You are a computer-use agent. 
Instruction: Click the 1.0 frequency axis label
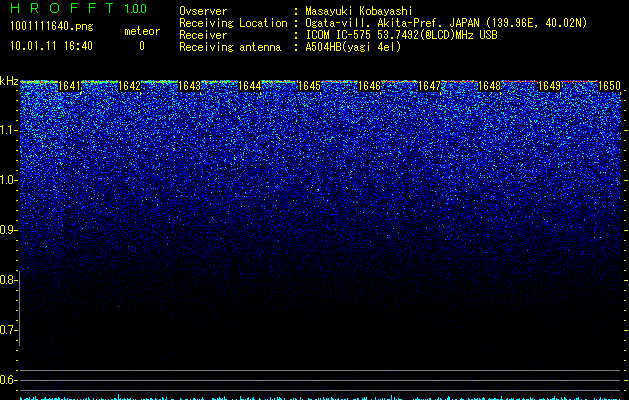(9, 180)
